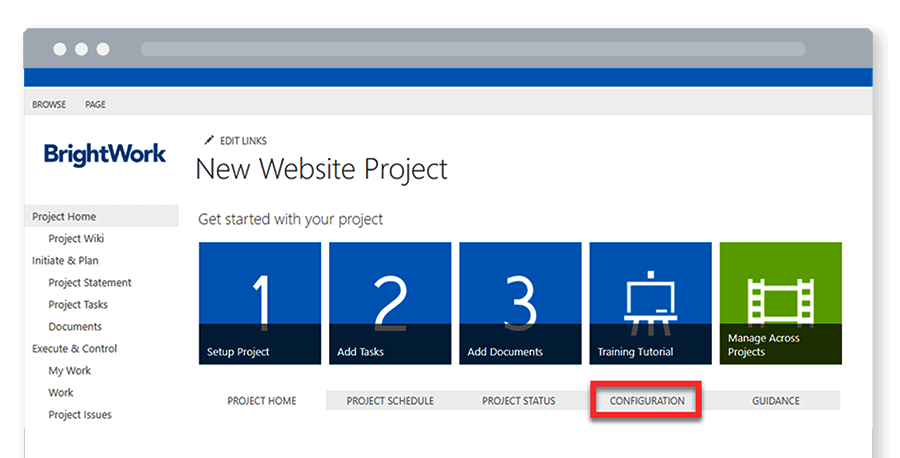Select the Add Documents tile
Viewport: 900px width, 458px height.
tap(520, 303)
